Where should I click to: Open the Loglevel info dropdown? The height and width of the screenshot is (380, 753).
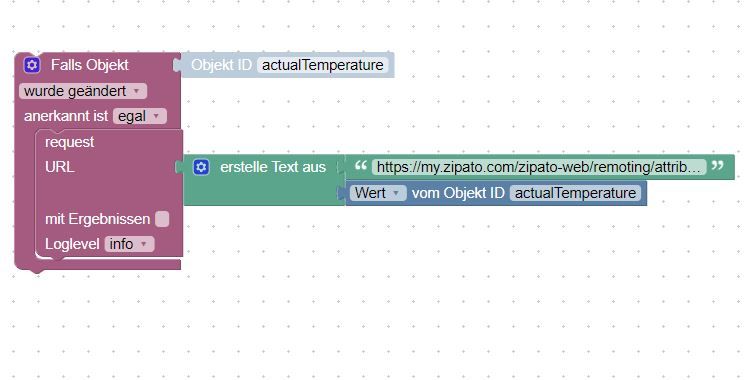(x=130, y=244)
